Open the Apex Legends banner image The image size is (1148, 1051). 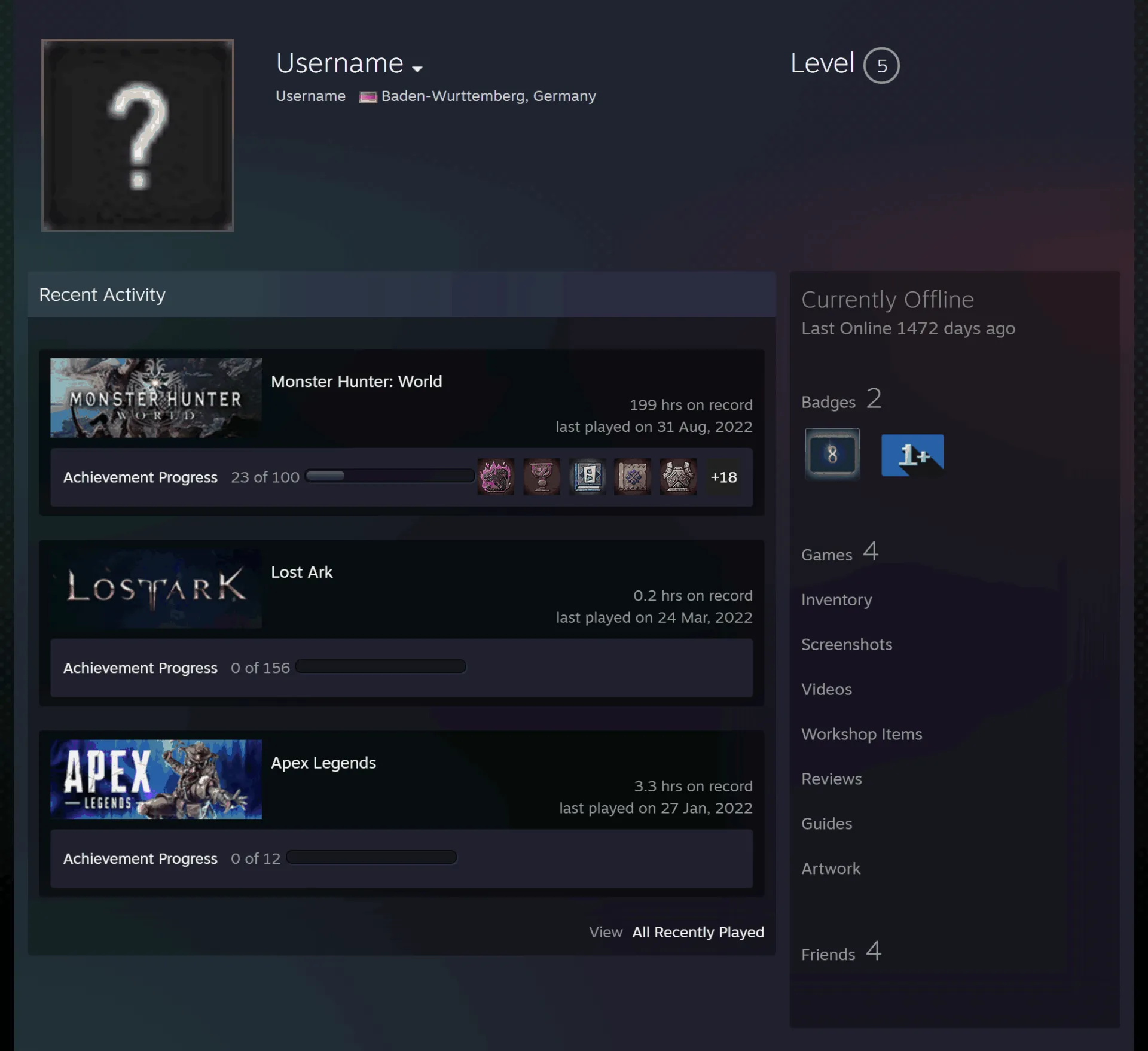point(156,779)
